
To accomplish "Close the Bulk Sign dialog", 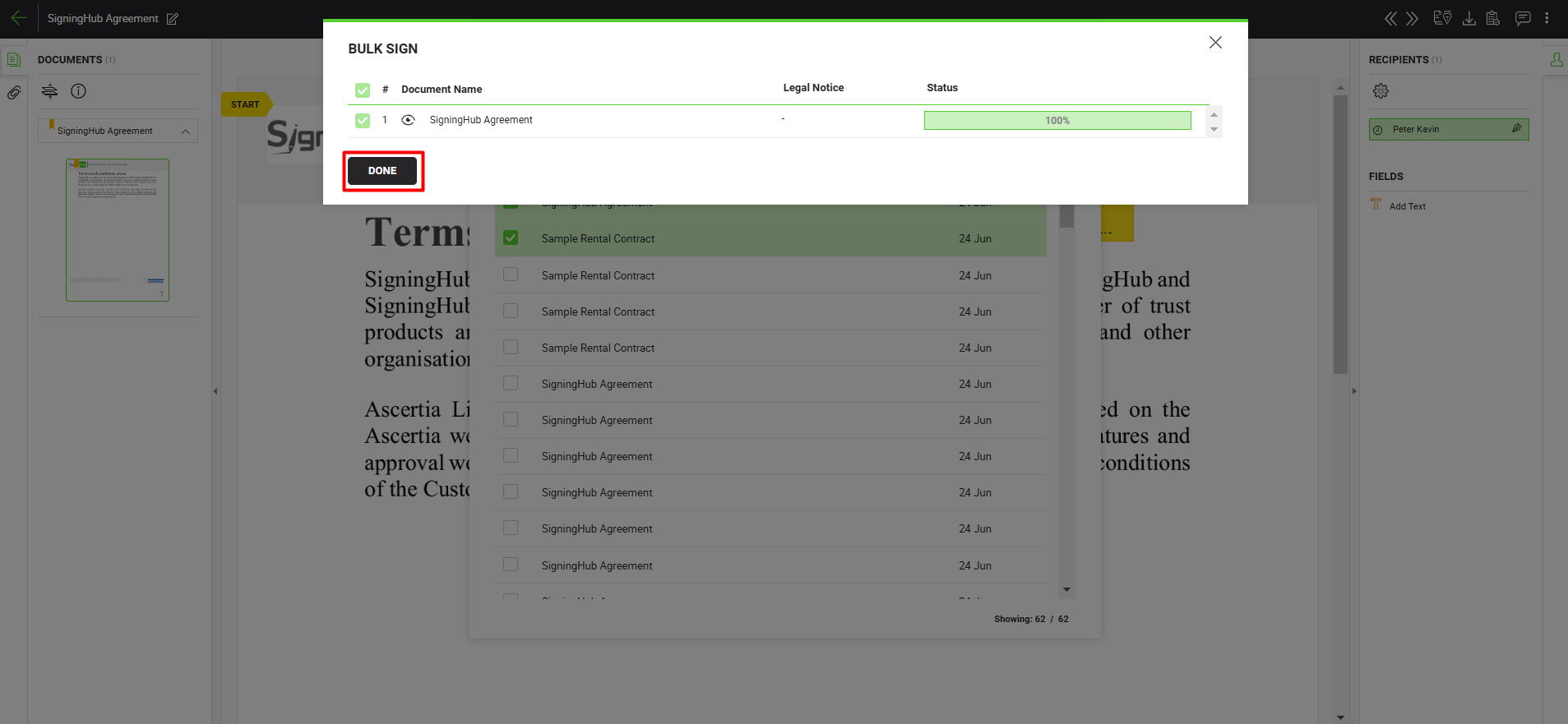I will pos(1215,43).
